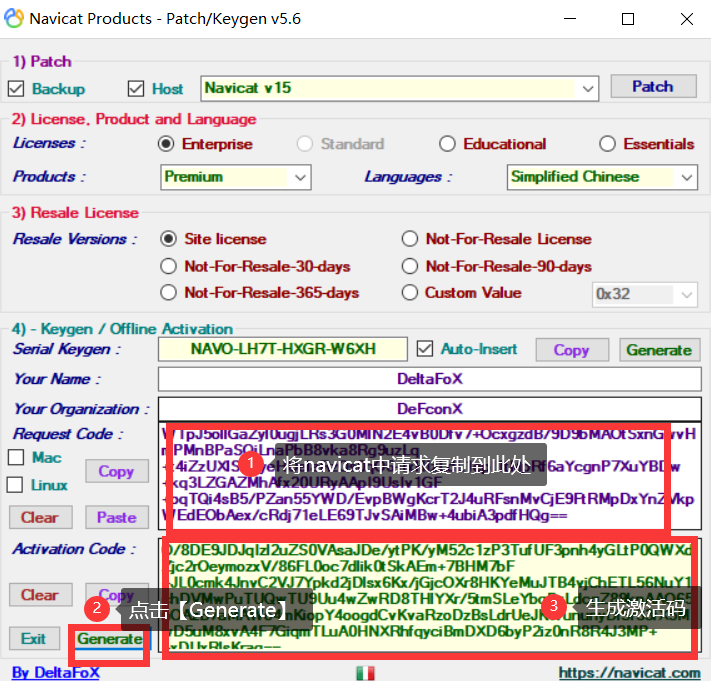Choose Not-For-Resale-30-days option
The width and height of the screenshot is (711, 681).
point(168,266)
